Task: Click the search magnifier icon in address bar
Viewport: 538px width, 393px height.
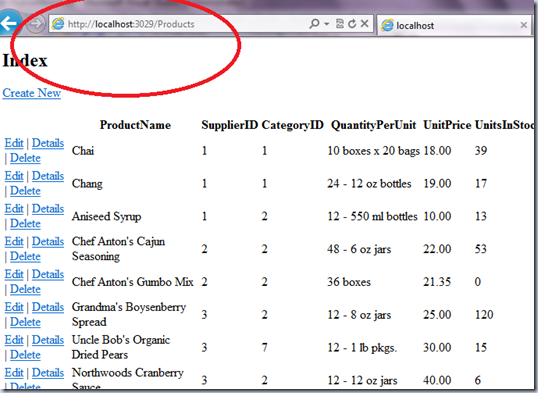Action: [x=314, y=24]
